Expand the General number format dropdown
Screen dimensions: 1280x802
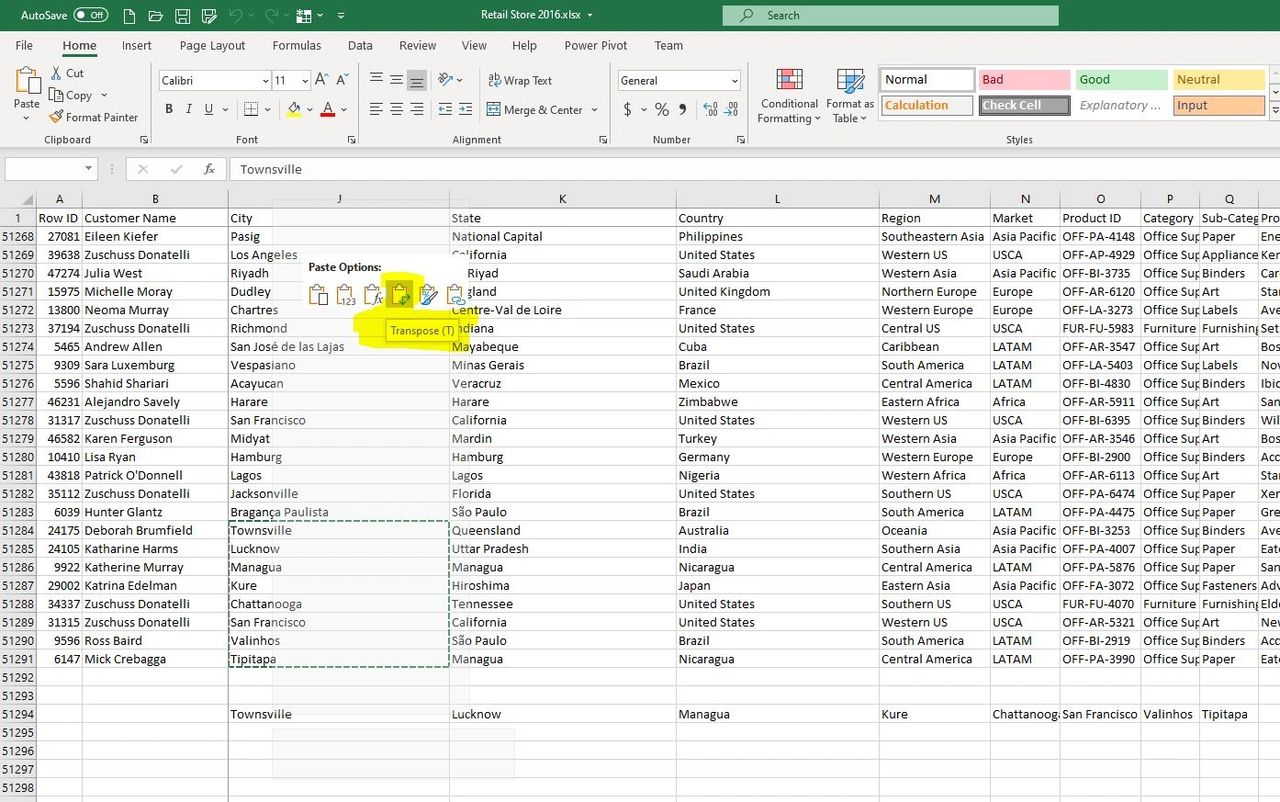tap(736, 80)
